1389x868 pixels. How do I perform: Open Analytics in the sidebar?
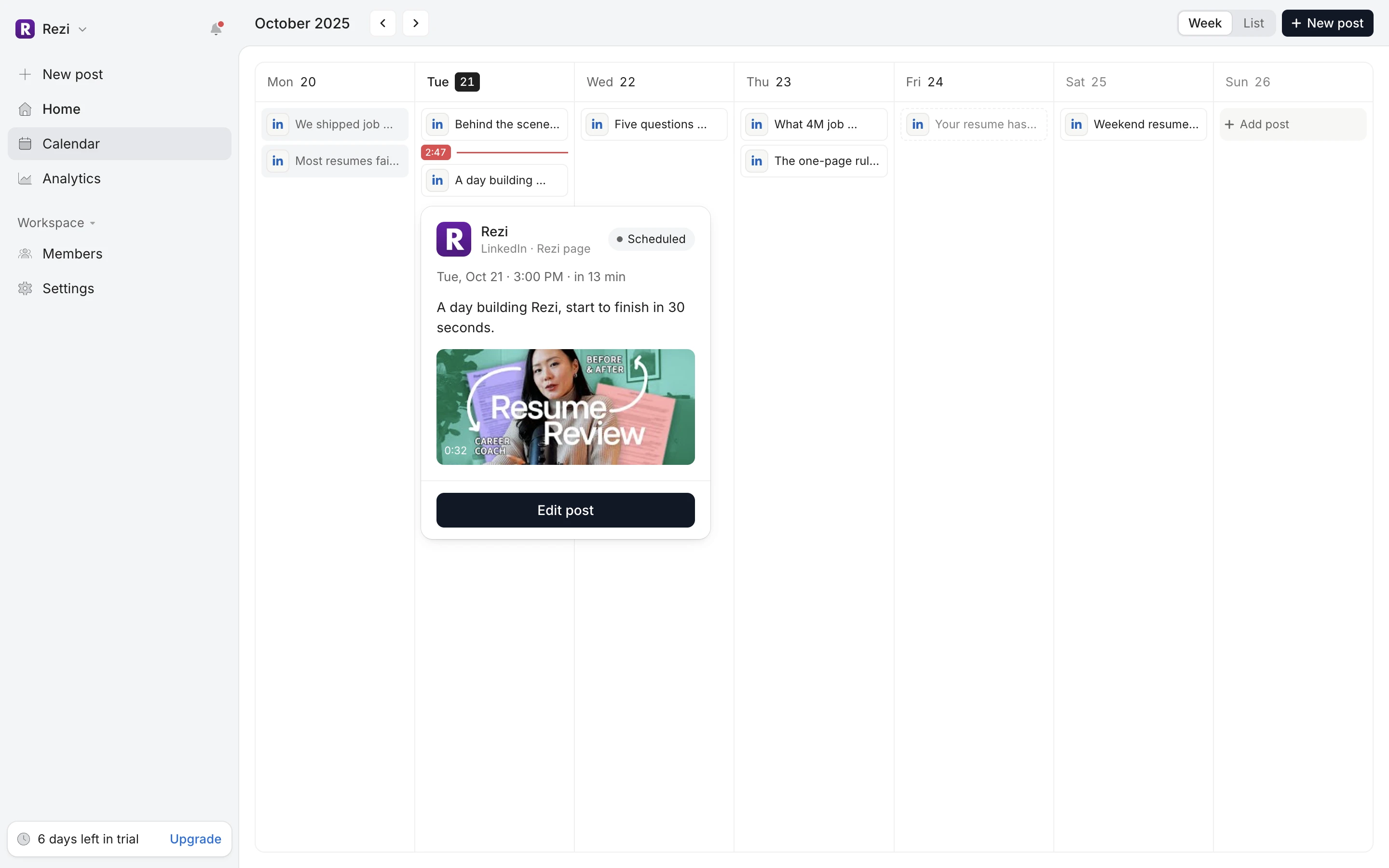120,178
